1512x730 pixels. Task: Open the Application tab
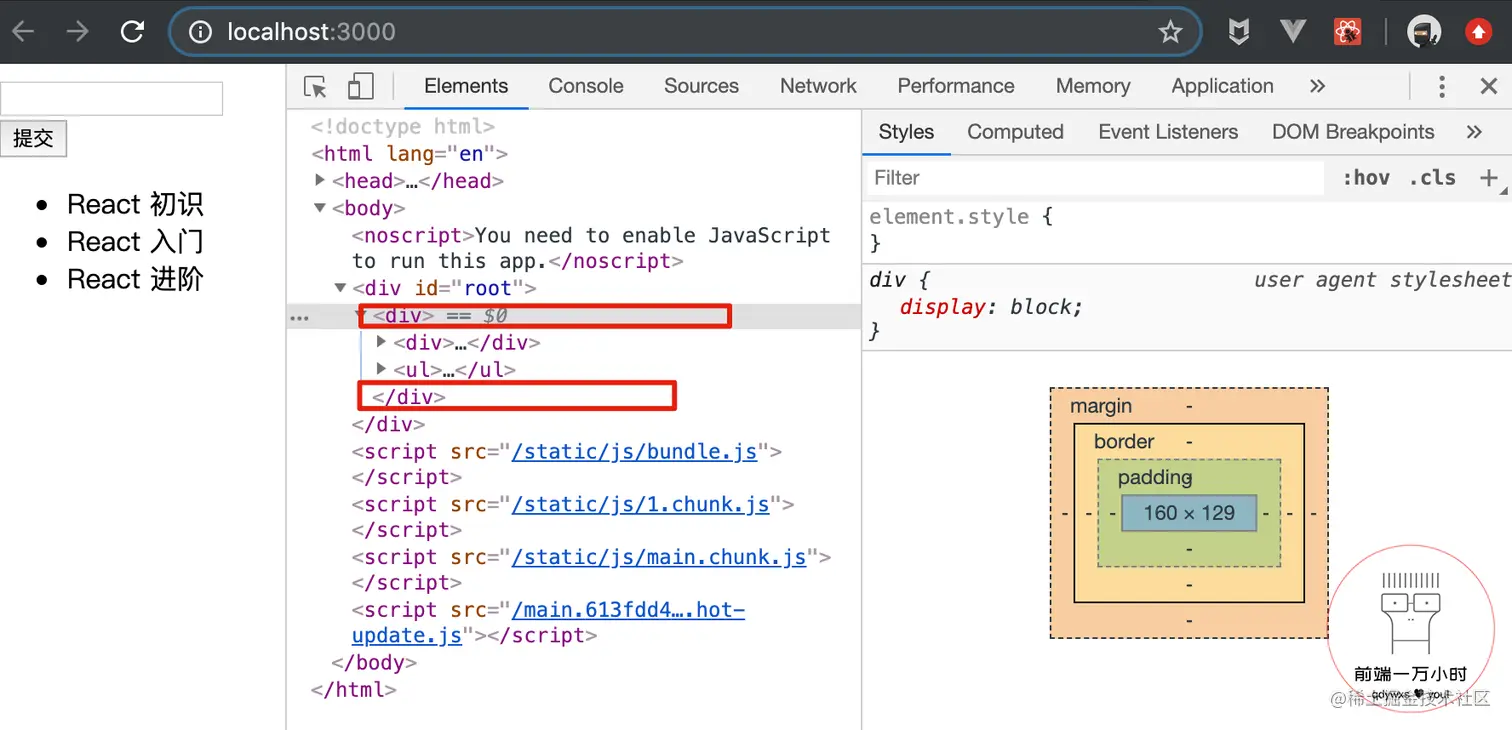pyautogui.click(x=1222, y=87)
